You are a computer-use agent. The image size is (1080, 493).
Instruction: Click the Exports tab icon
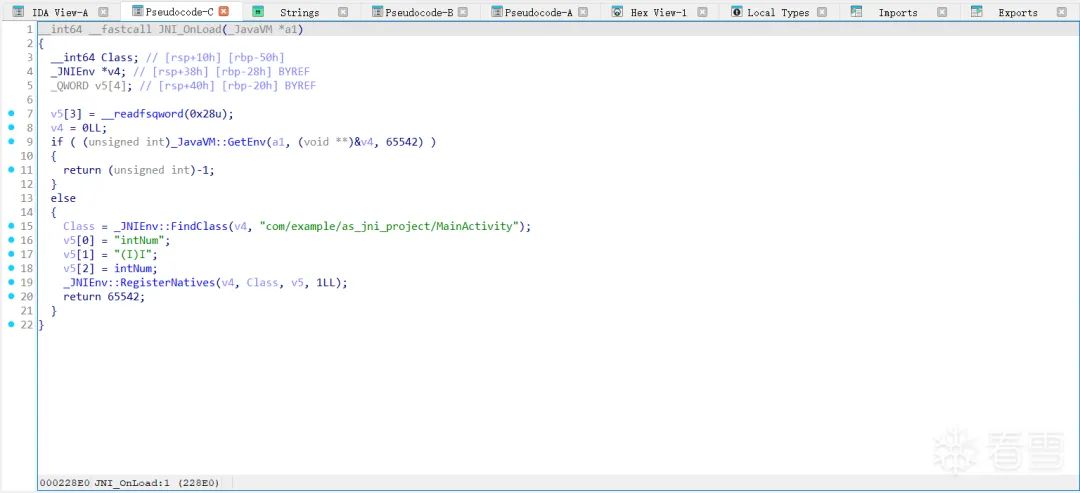point(976,12)
